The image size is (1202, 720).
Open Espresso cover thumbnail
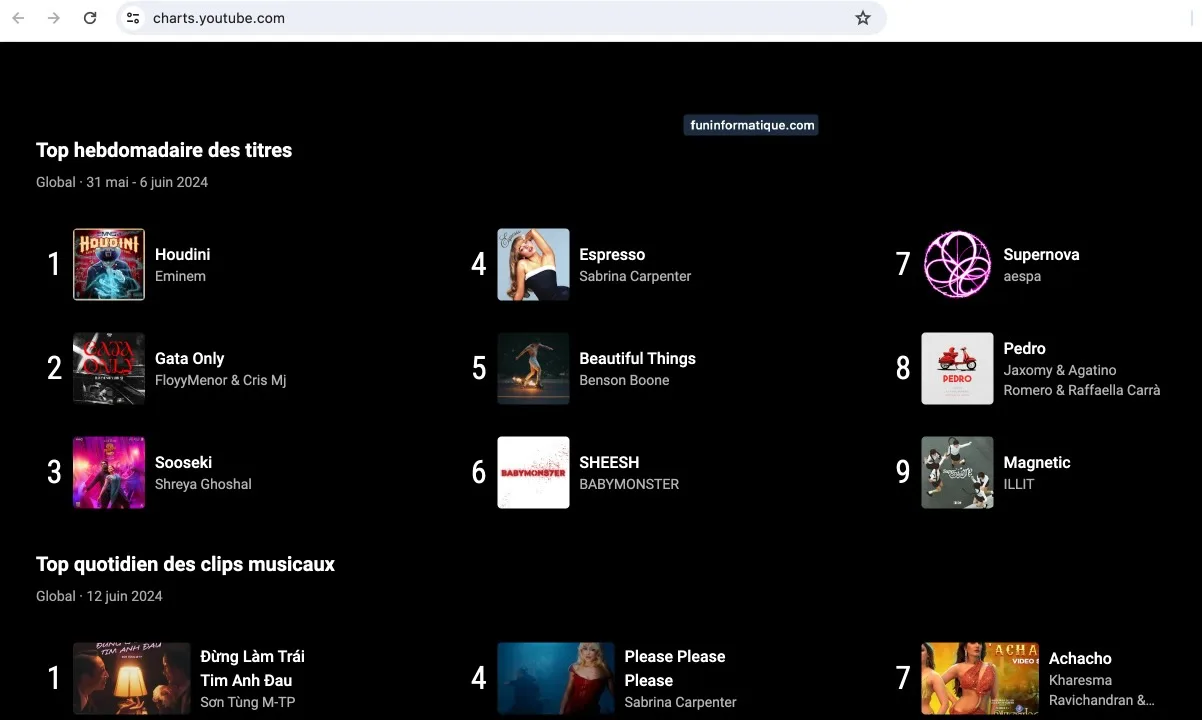point(533,264)
